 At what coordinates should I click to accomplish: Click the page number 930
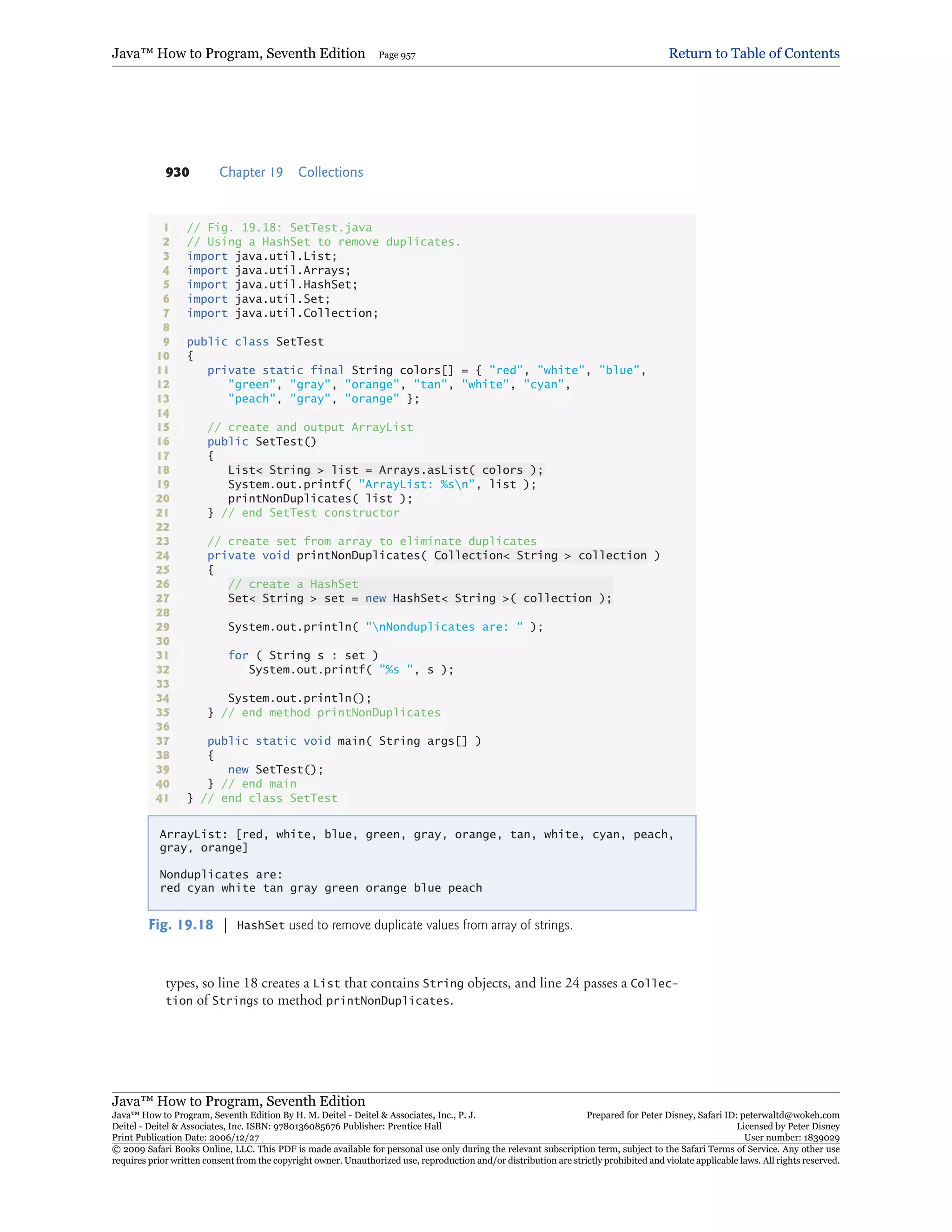point(177,172)
